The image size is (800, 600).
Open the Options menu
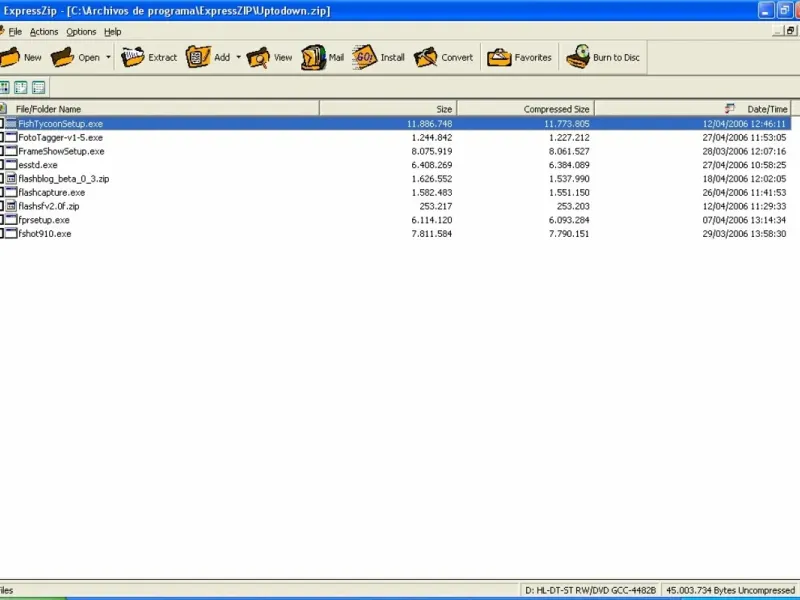pyautogui.click(x=81, y=32)
